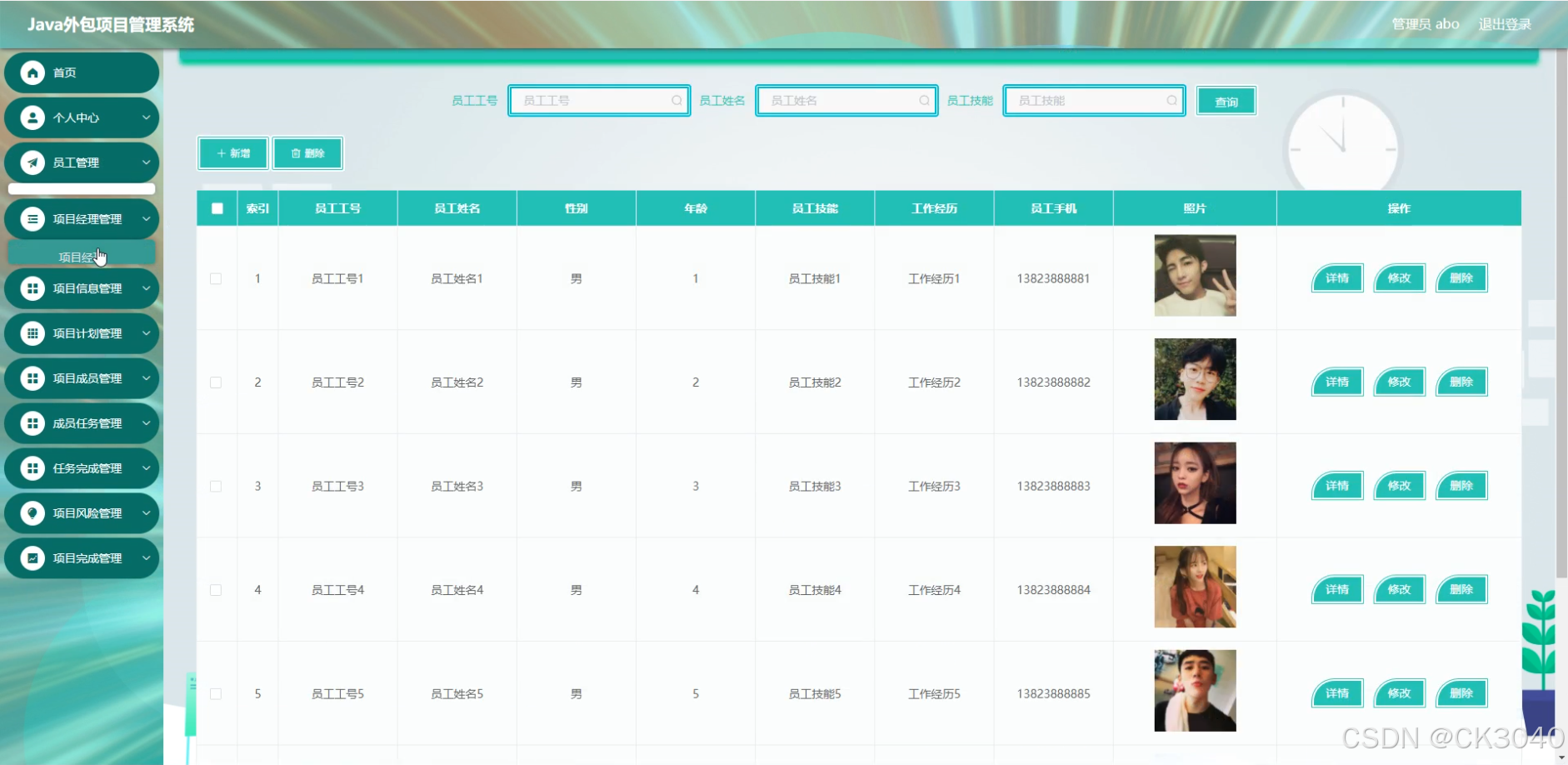Expand the 成员任务管理 chevron
Image resolution: width=1568 pixels, height=765 pixels.
tap(146, 424)
